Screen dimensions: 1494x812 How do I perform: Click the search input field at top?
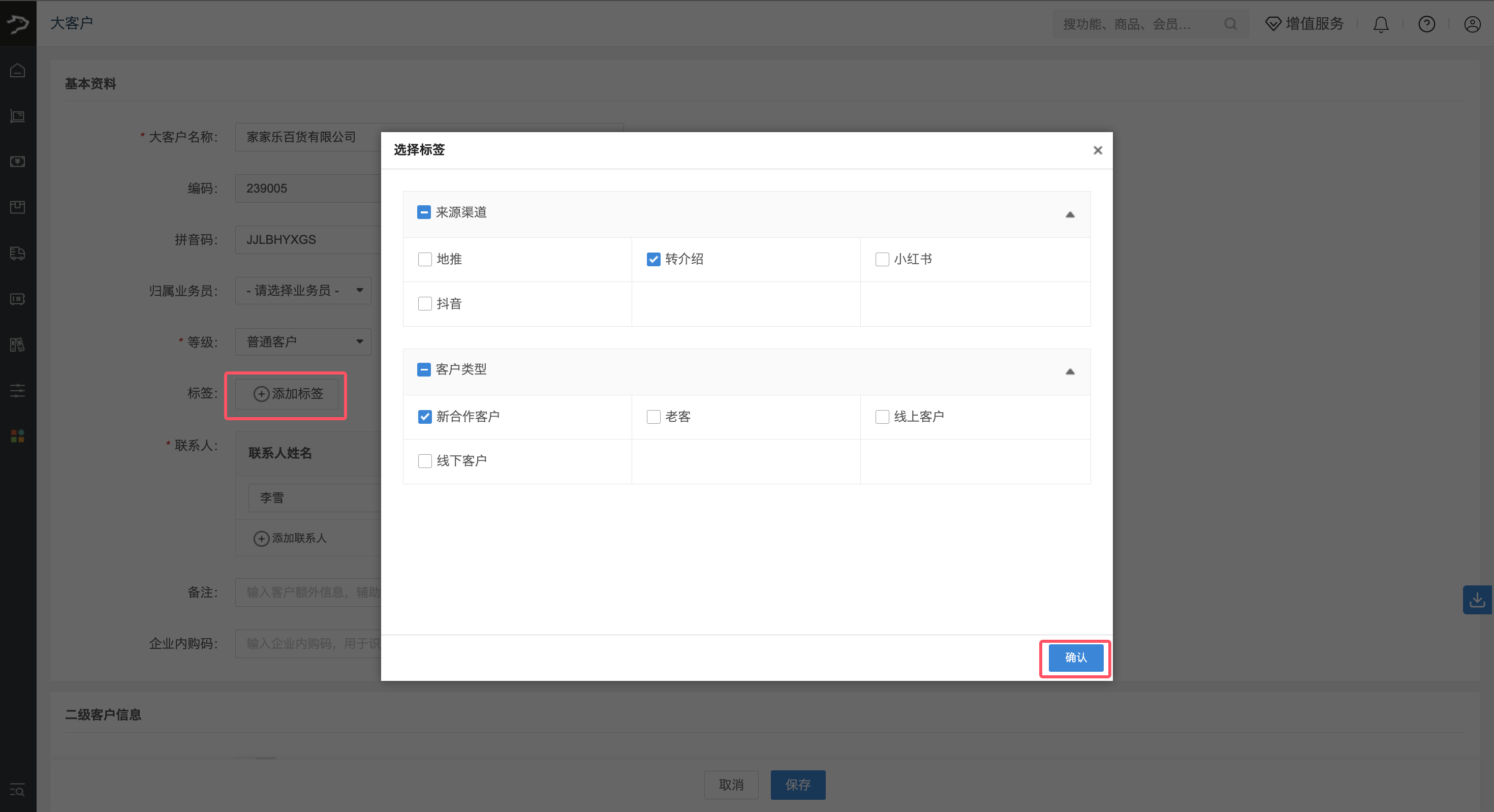pyautogui.click(x=1137, y=24)
